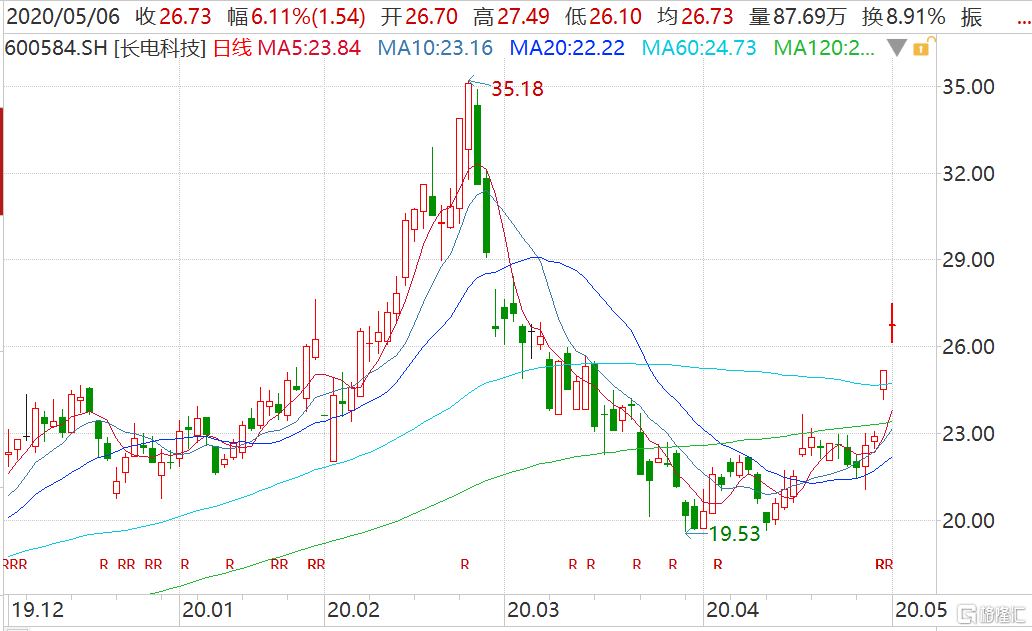1032x631 pixels.
Task: Click the 600584.SH stock code
Action: [x=56, y=48]
